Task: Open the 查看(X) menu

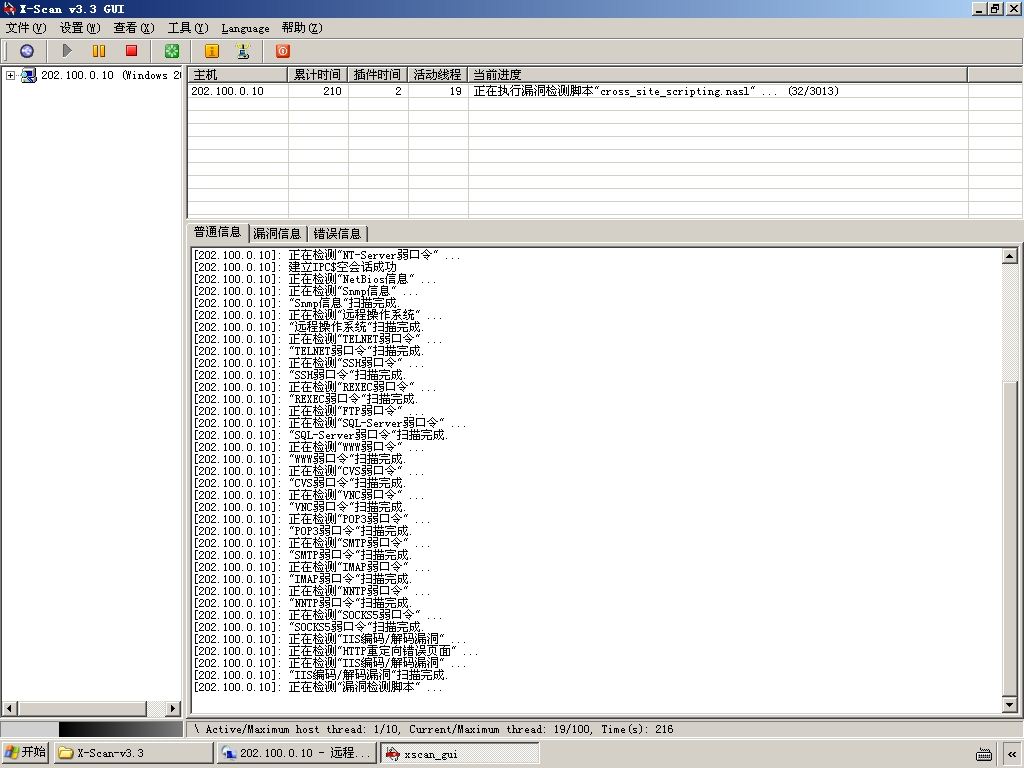Action: 134,28
